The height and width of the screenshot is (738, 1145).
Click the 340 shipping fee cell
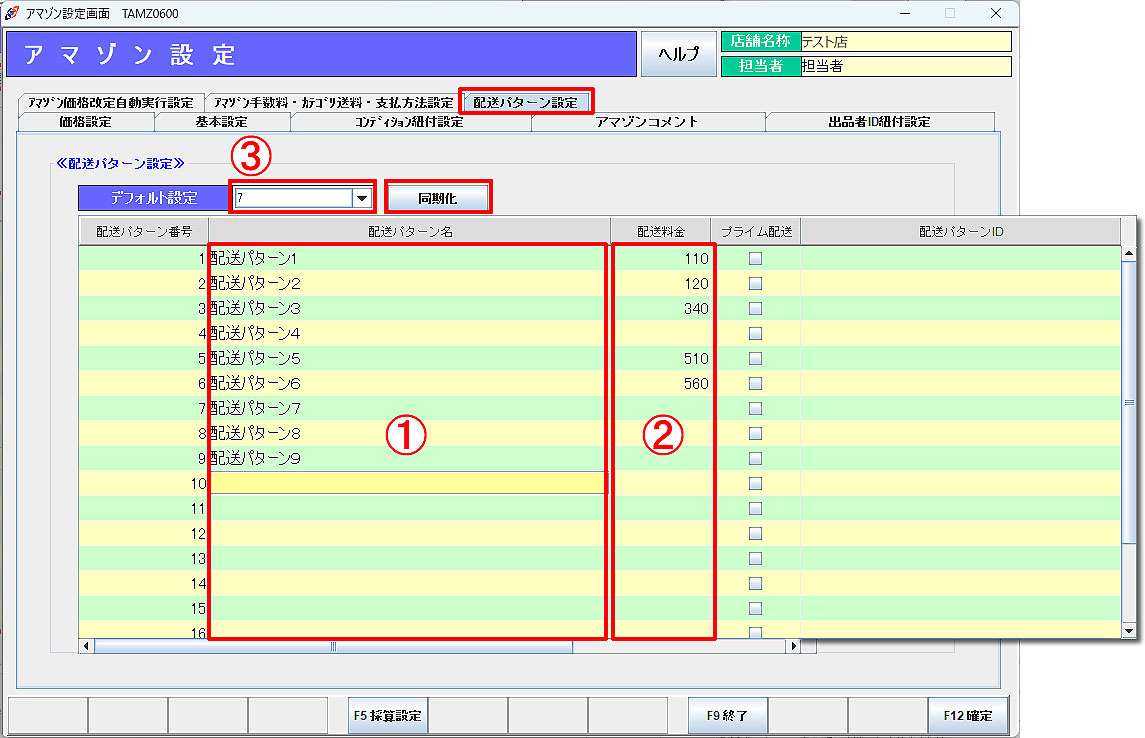click(x=661, y=308)
